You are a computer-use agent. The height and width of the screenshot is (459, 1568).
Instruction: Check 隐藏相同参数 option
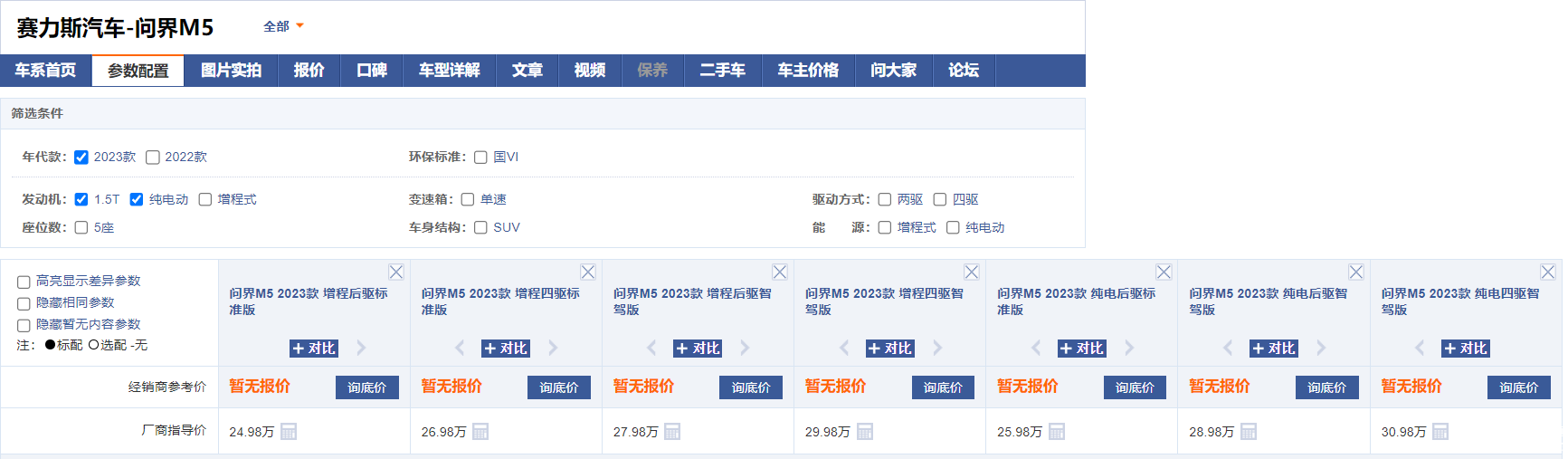[24, 303]
